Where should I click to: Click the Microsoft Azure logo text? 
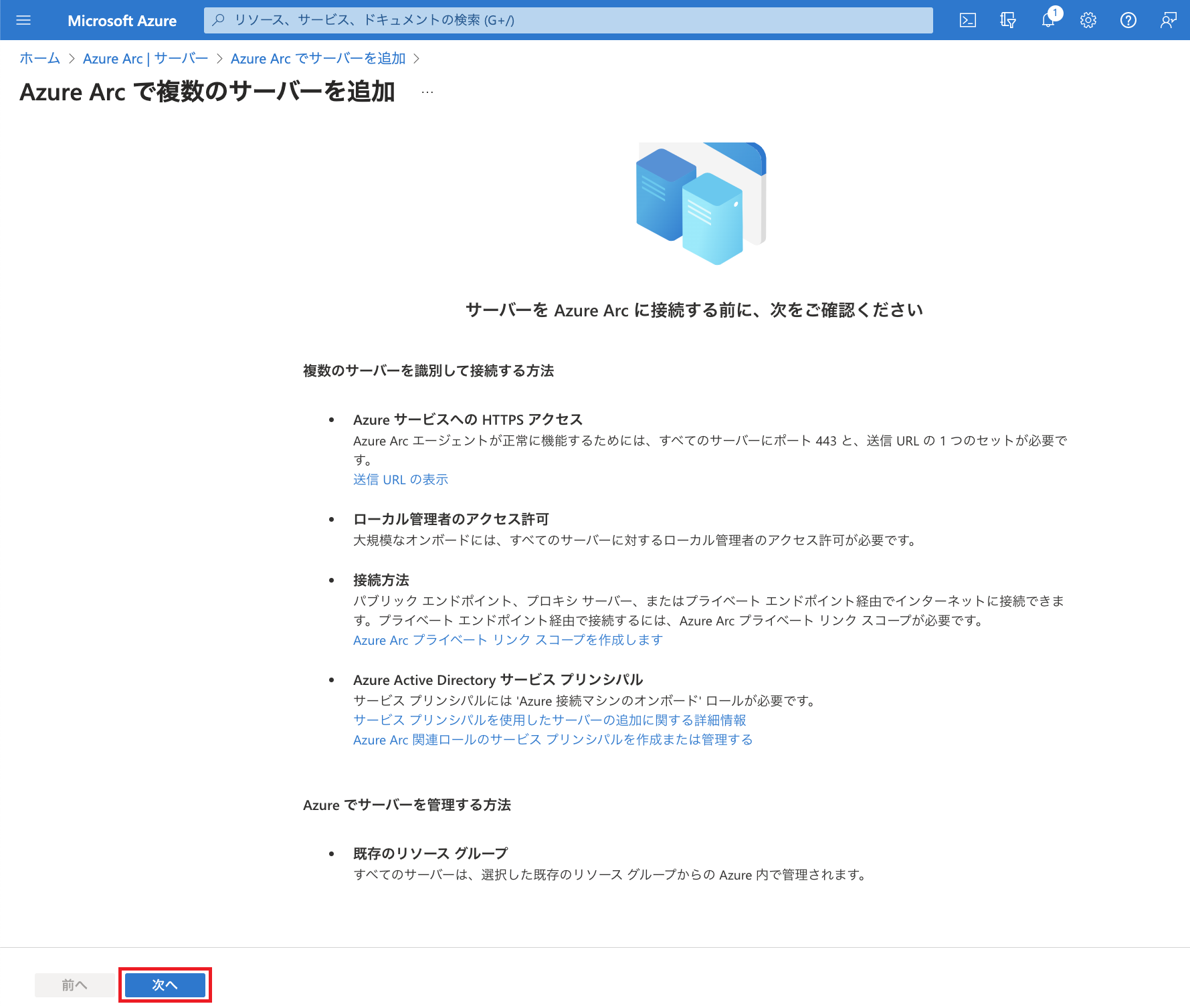tap(122, 21)
